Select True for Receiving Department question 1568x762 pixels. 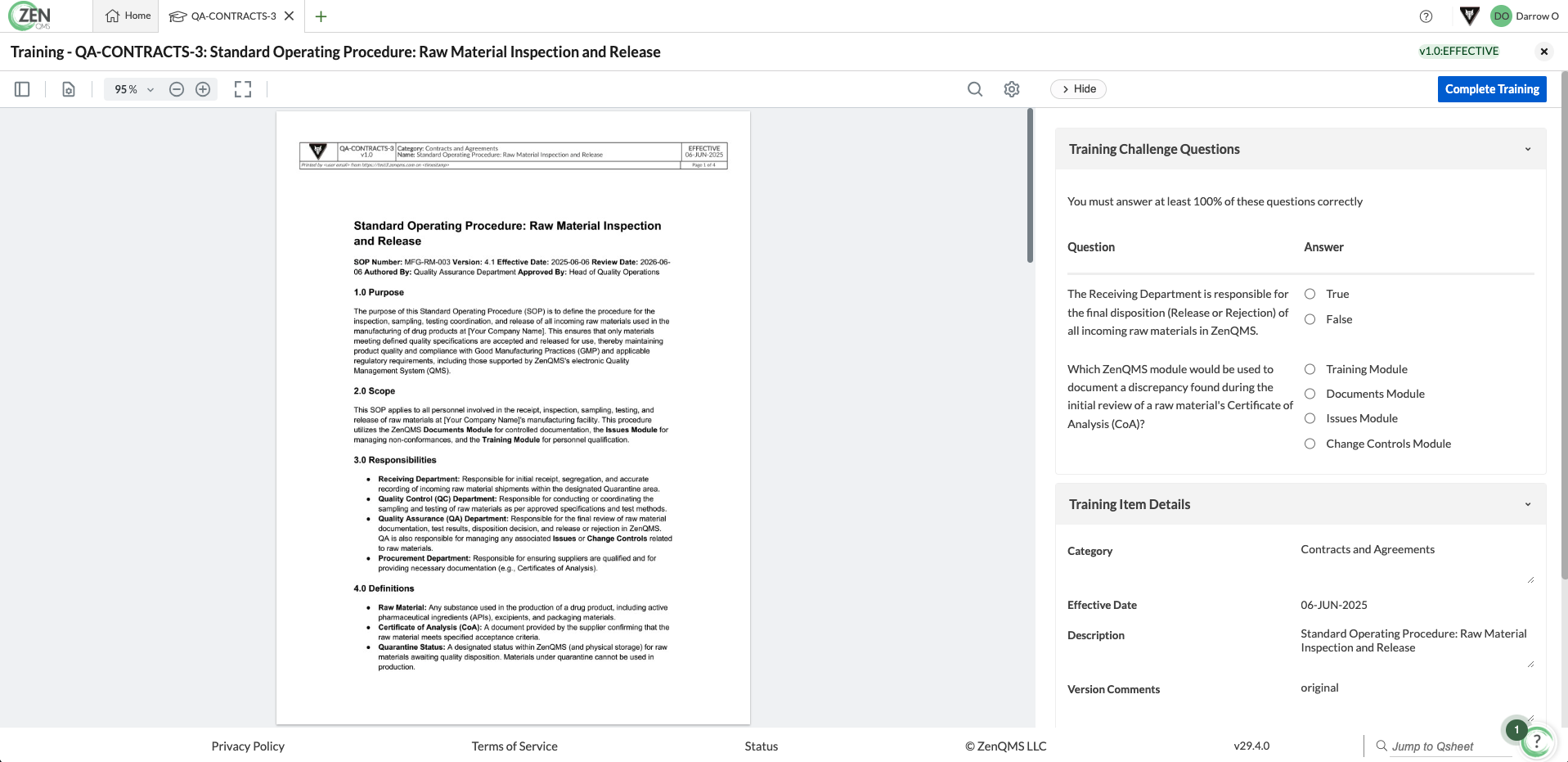(1310, 294)
